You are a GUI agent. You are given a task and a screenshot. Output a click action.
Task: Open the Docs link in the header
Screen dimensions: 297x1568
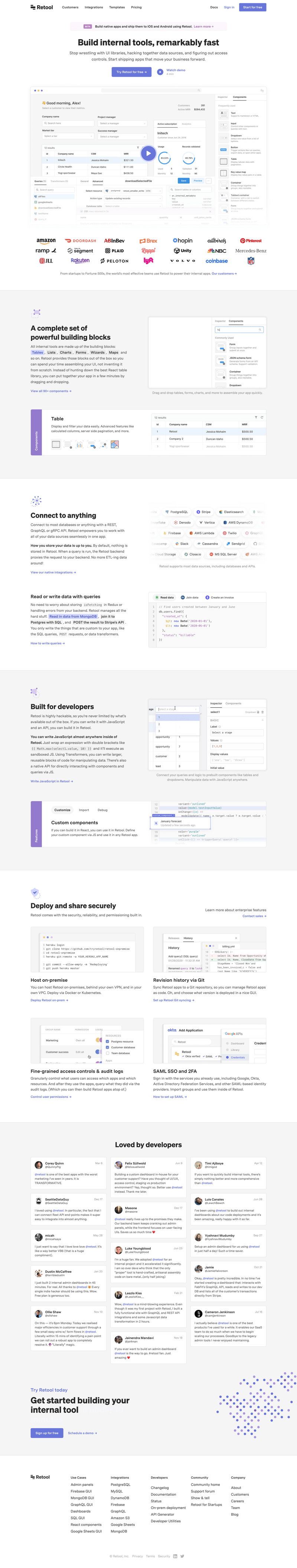(214, 7)
